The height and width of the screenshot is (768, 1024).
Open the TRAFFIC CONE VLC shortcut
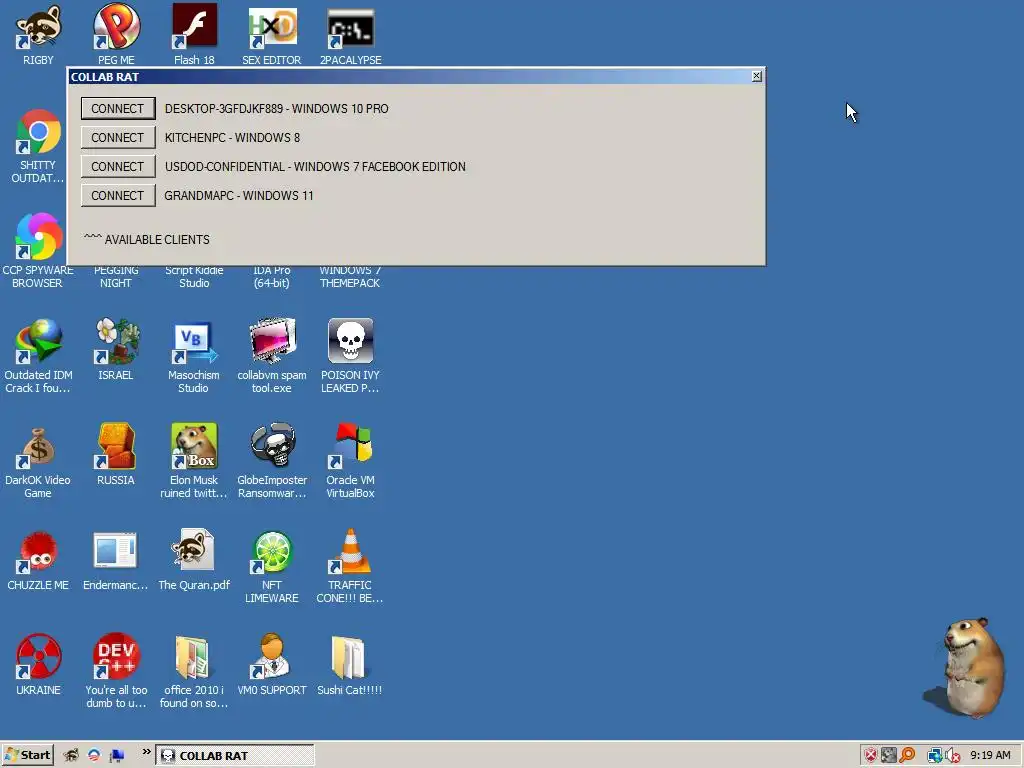(x=351, y=551)
